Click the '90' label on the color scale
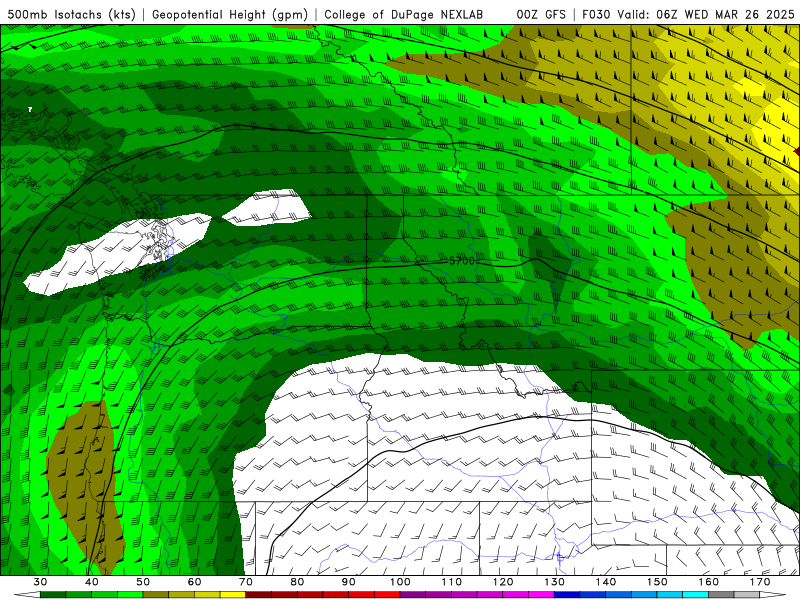Screen dimensions: 800x600 click(x=348, y=582)
